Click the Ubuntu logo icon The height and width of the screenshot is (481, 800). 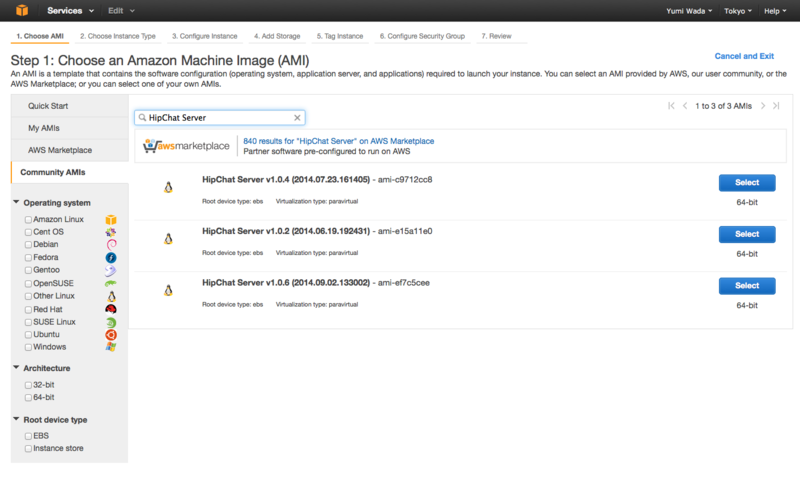[111, 335]
